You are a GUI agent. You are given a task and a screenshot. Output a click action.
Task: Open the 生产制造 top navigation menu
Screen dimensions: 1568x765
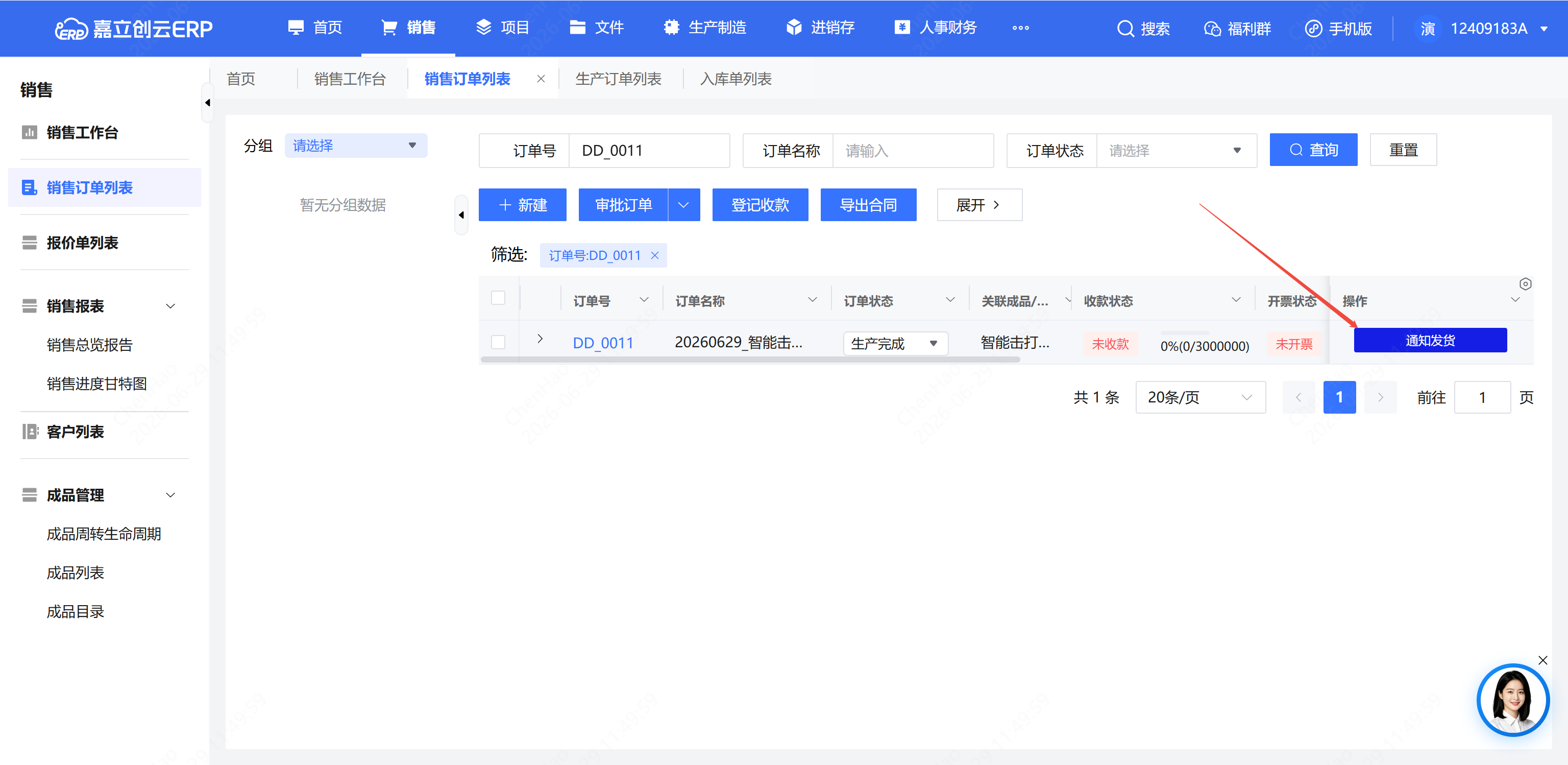[705, 28]
